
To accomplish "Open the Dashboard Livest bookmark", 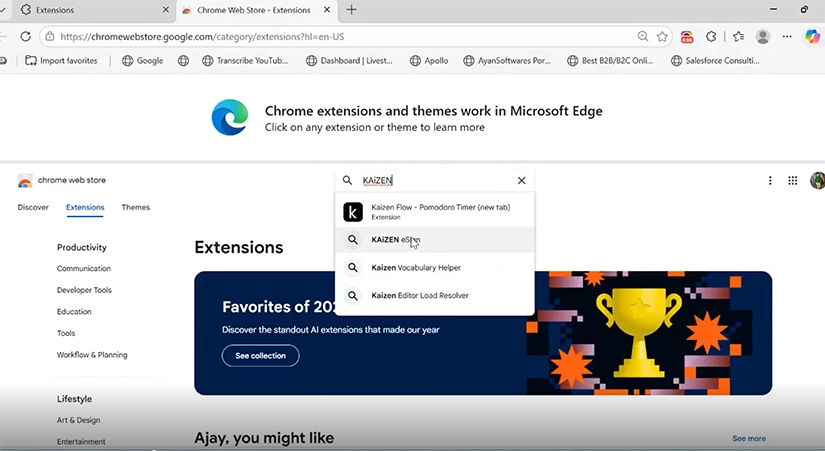I will click(349, 61).
